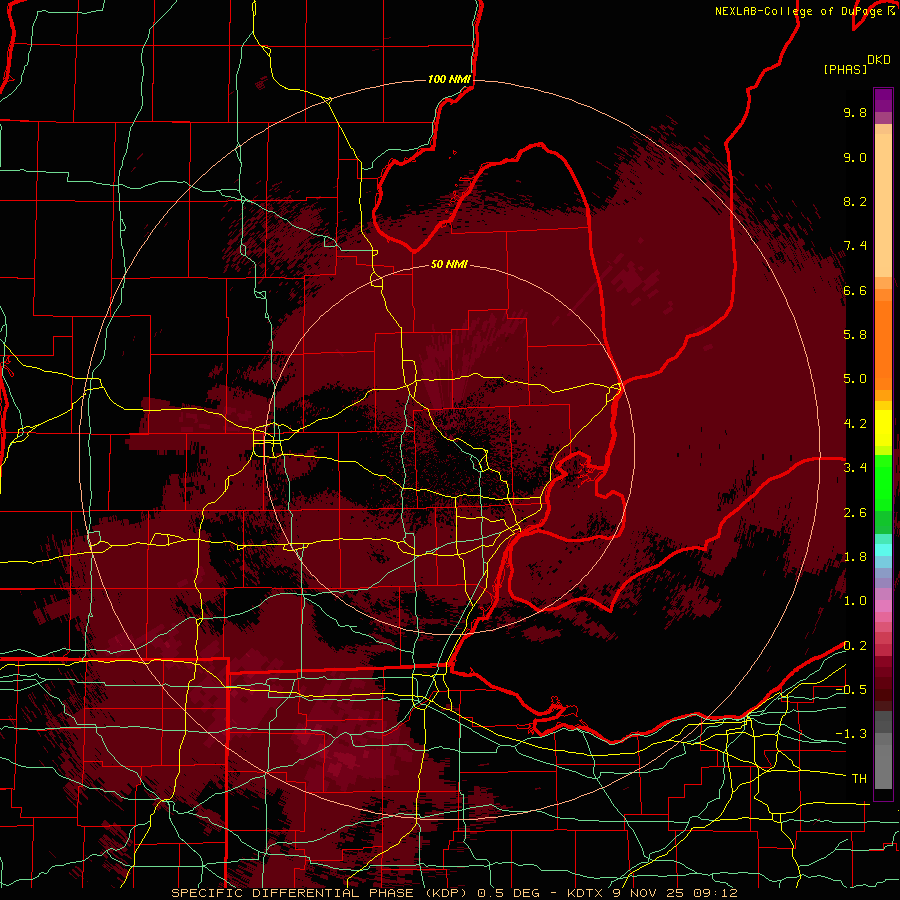
Task: Click the NEXLAB-College of DuPage credit text
Action: (804, 11)
